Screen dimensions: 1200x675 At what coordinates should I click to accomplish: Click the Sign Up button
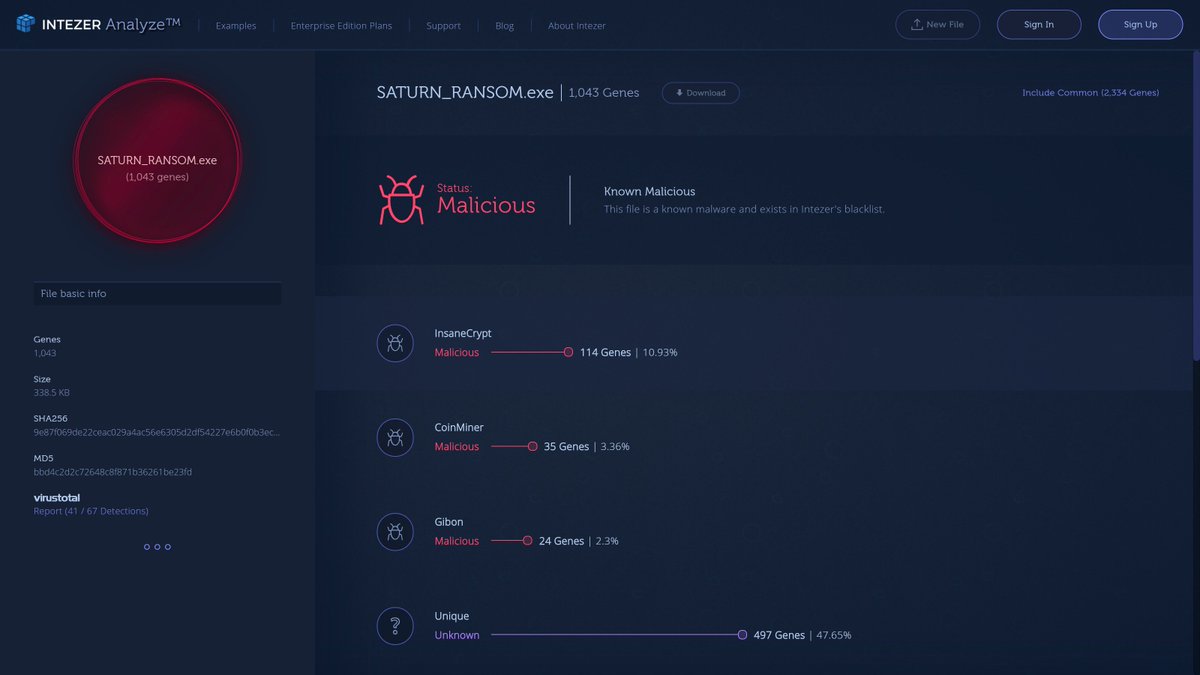tap(1140, 24)
